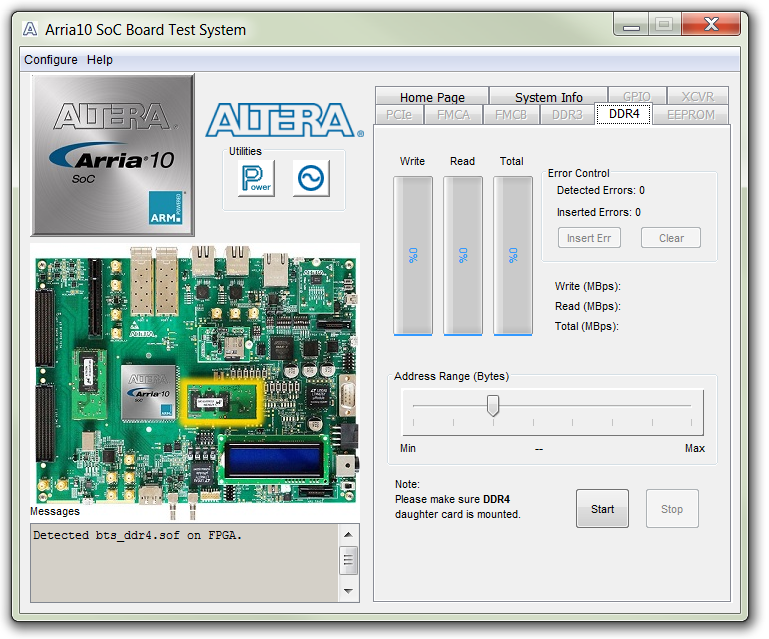The width and height of the screenshot is (769, 639).
Task: Open the Configure menu
Action: [x=51, y=60]
